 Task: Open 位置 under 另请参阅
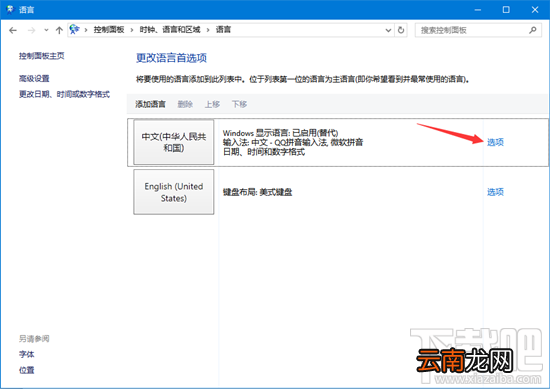(x=26, y=370)
